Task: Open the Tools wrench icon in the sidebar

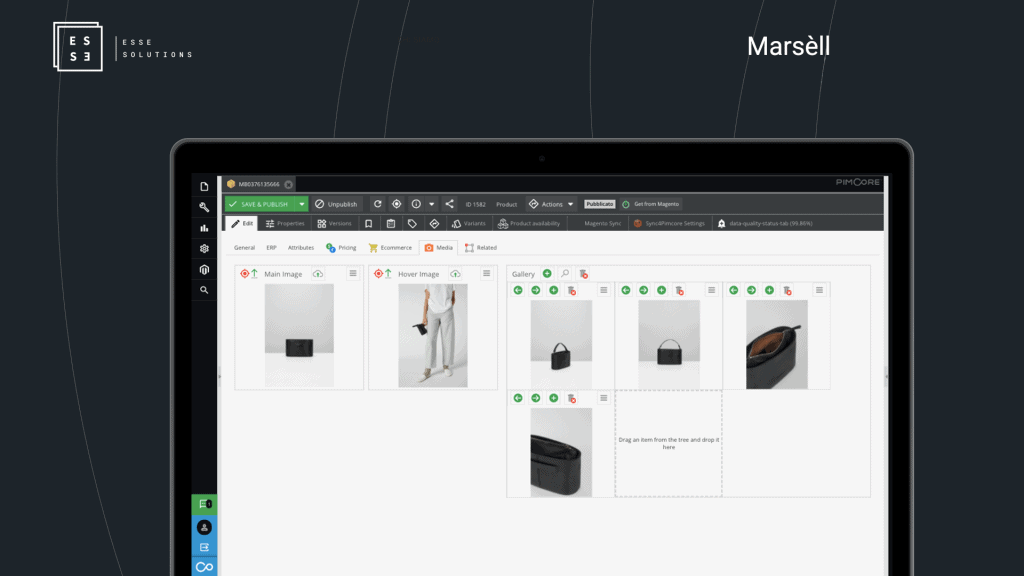Action: coord(204,207)
